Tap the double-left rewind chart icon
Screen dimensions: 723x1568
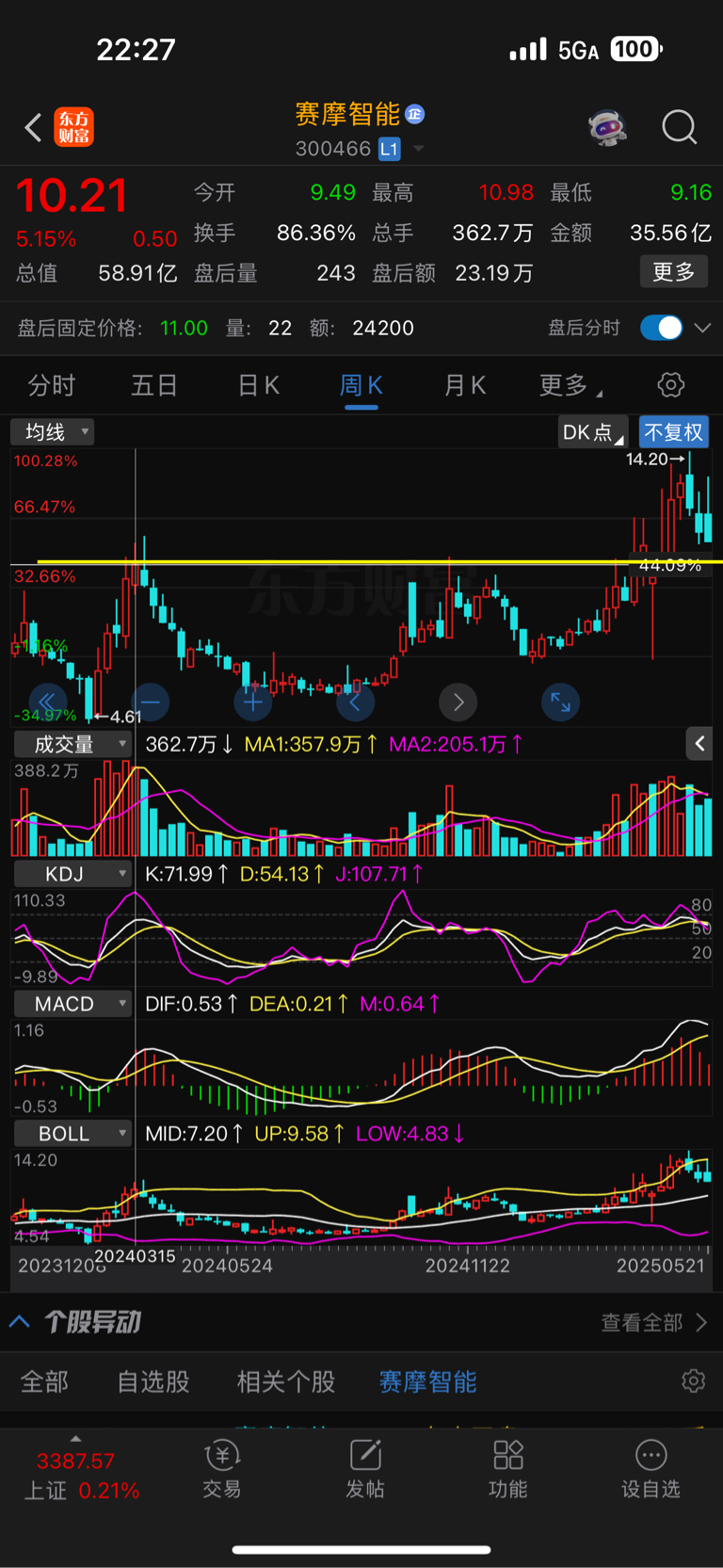(47, 702)
